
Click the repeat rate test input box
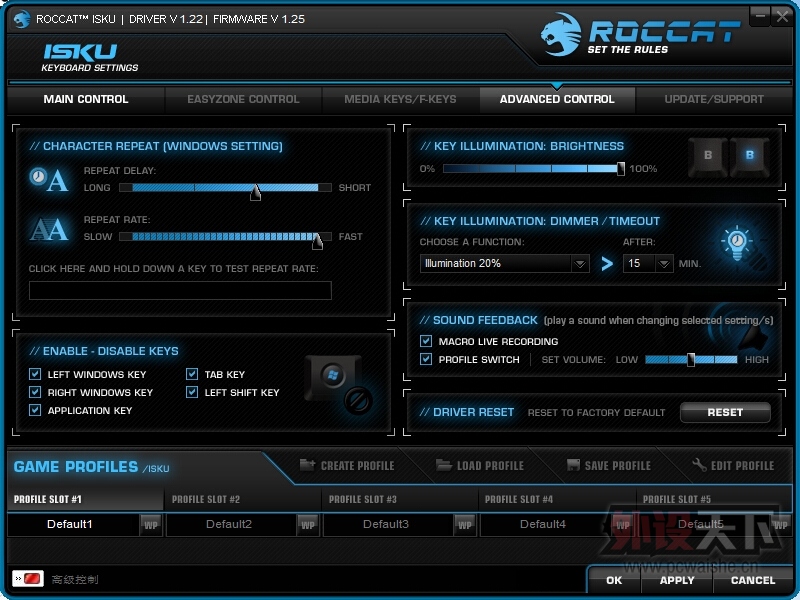180,290
